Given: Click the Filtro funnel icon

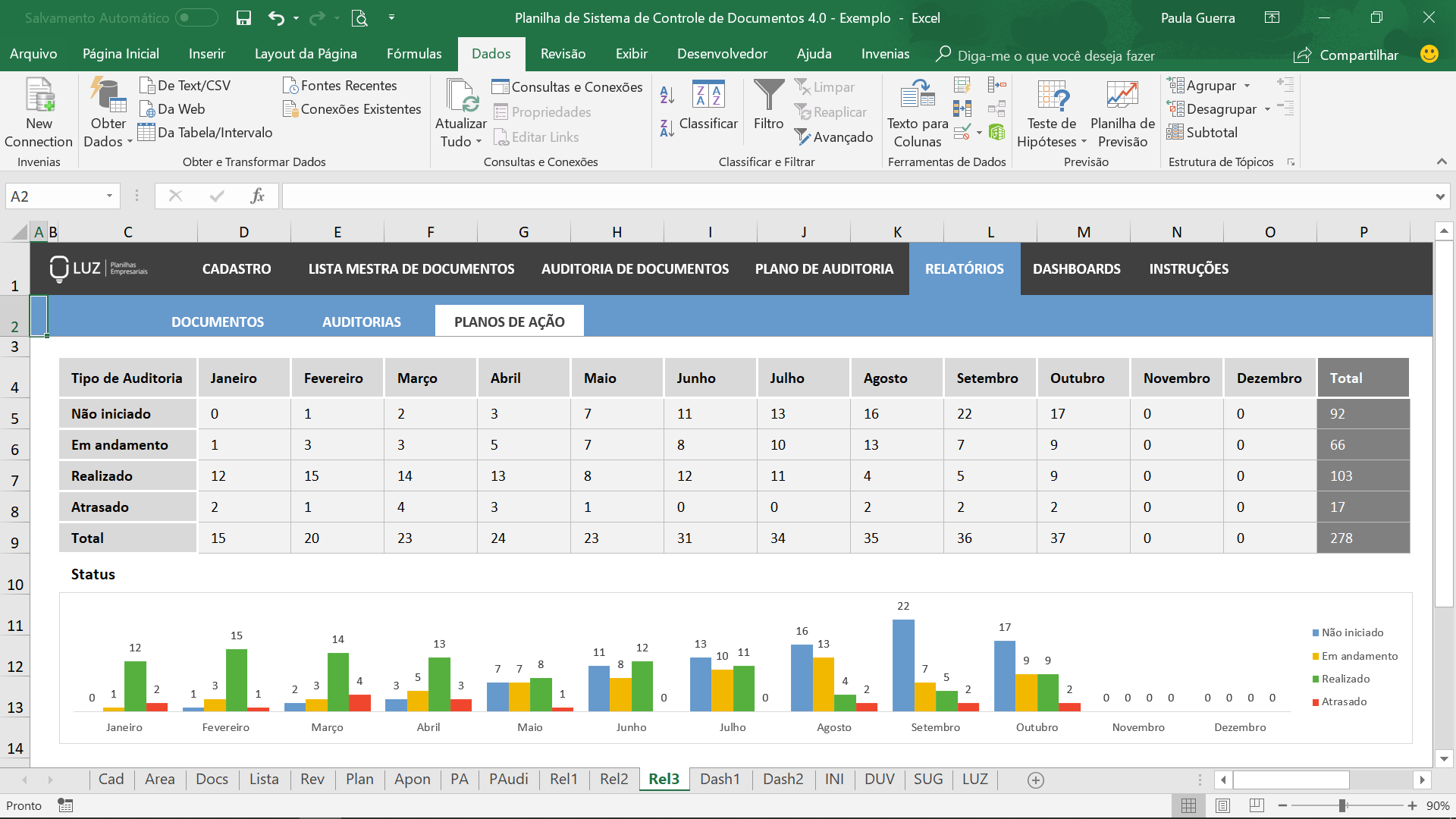Looking at the screenshot, I should (768, 96).
